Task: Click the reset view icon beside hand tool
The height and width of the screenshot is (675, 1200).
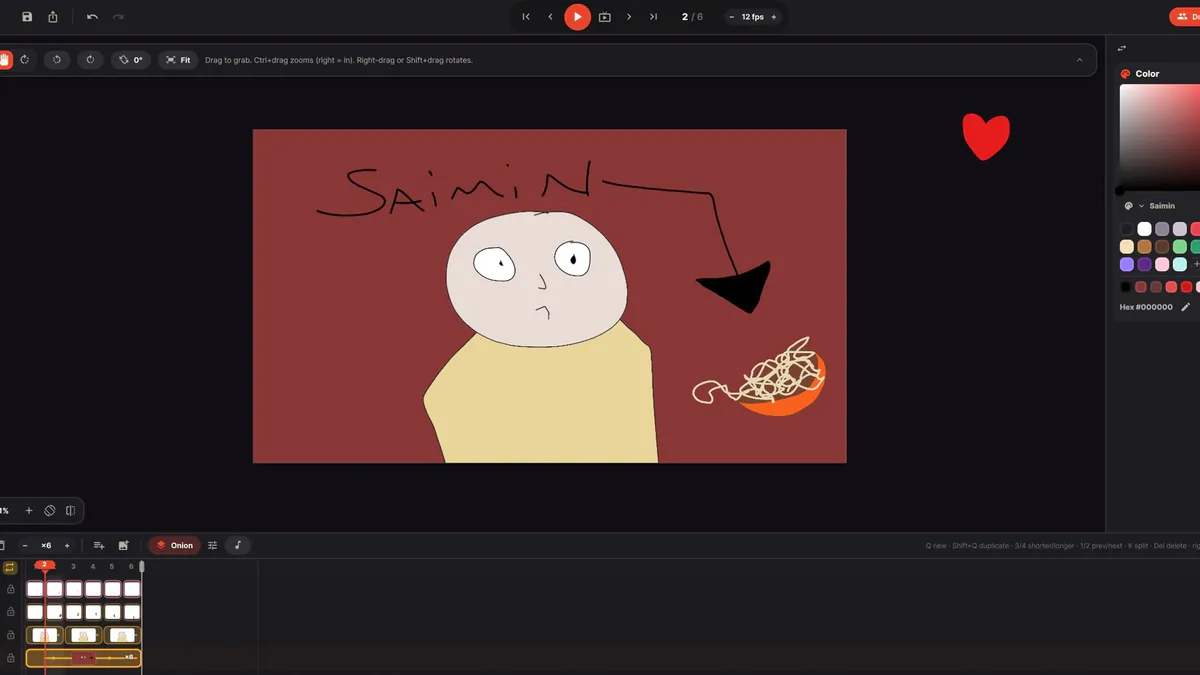Action: (24, 60)
